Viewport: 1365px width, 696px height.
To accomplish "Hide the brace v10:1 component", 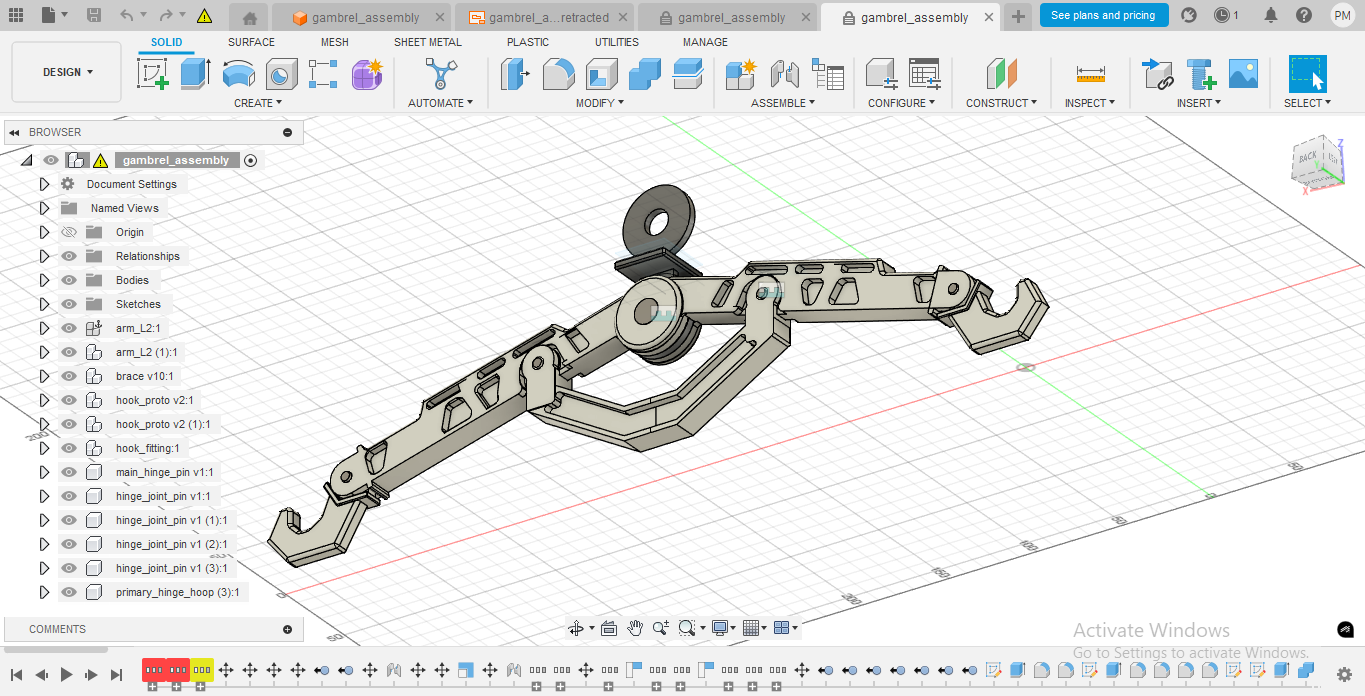I will coord(69,376).
